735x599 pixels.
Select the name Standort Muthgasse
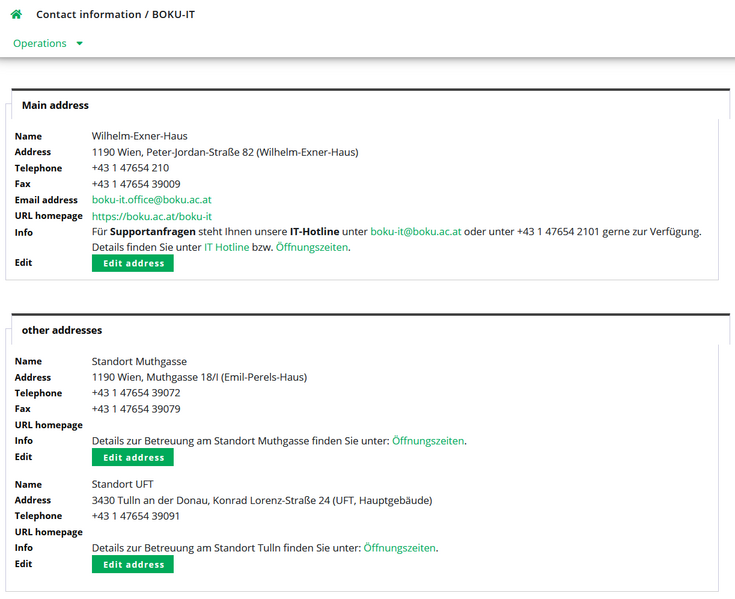[x=139, y=361]
